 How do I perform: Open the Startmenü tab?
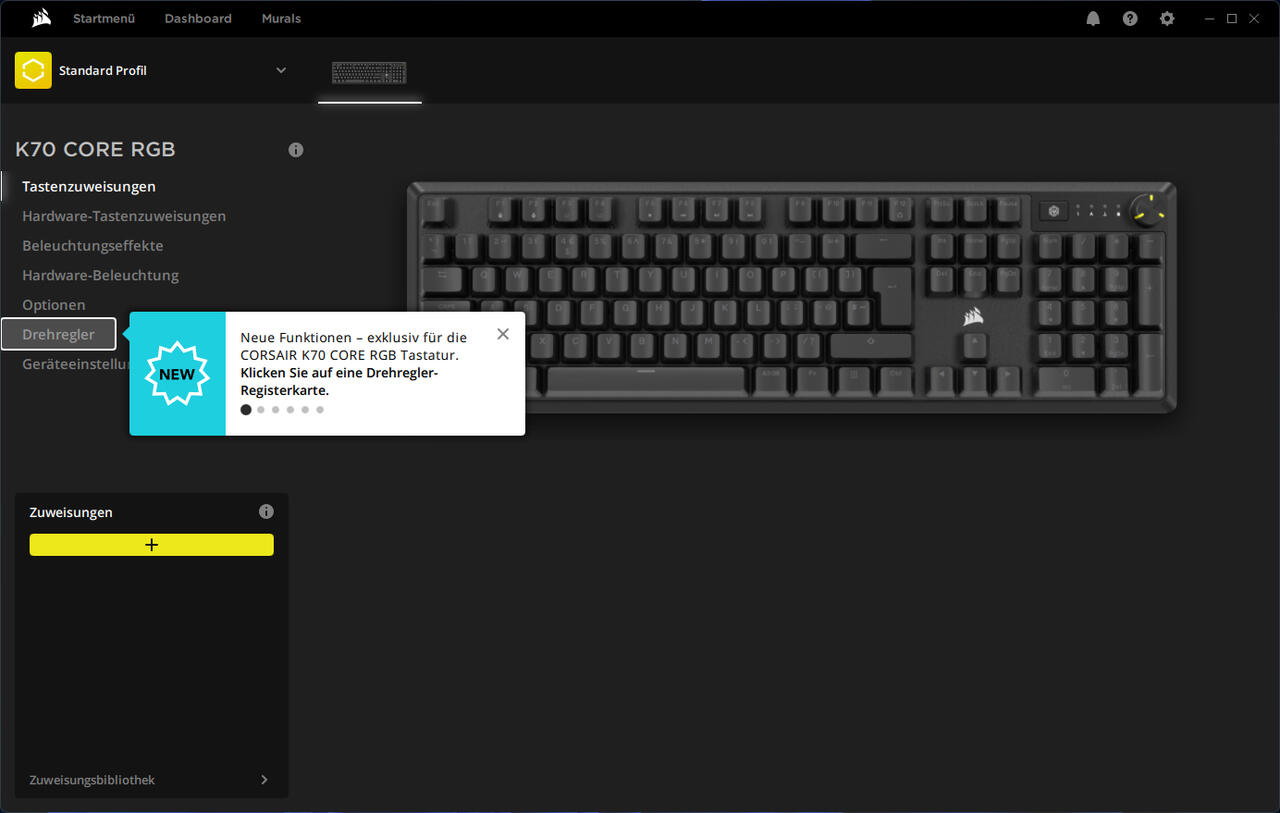point(104,18)
